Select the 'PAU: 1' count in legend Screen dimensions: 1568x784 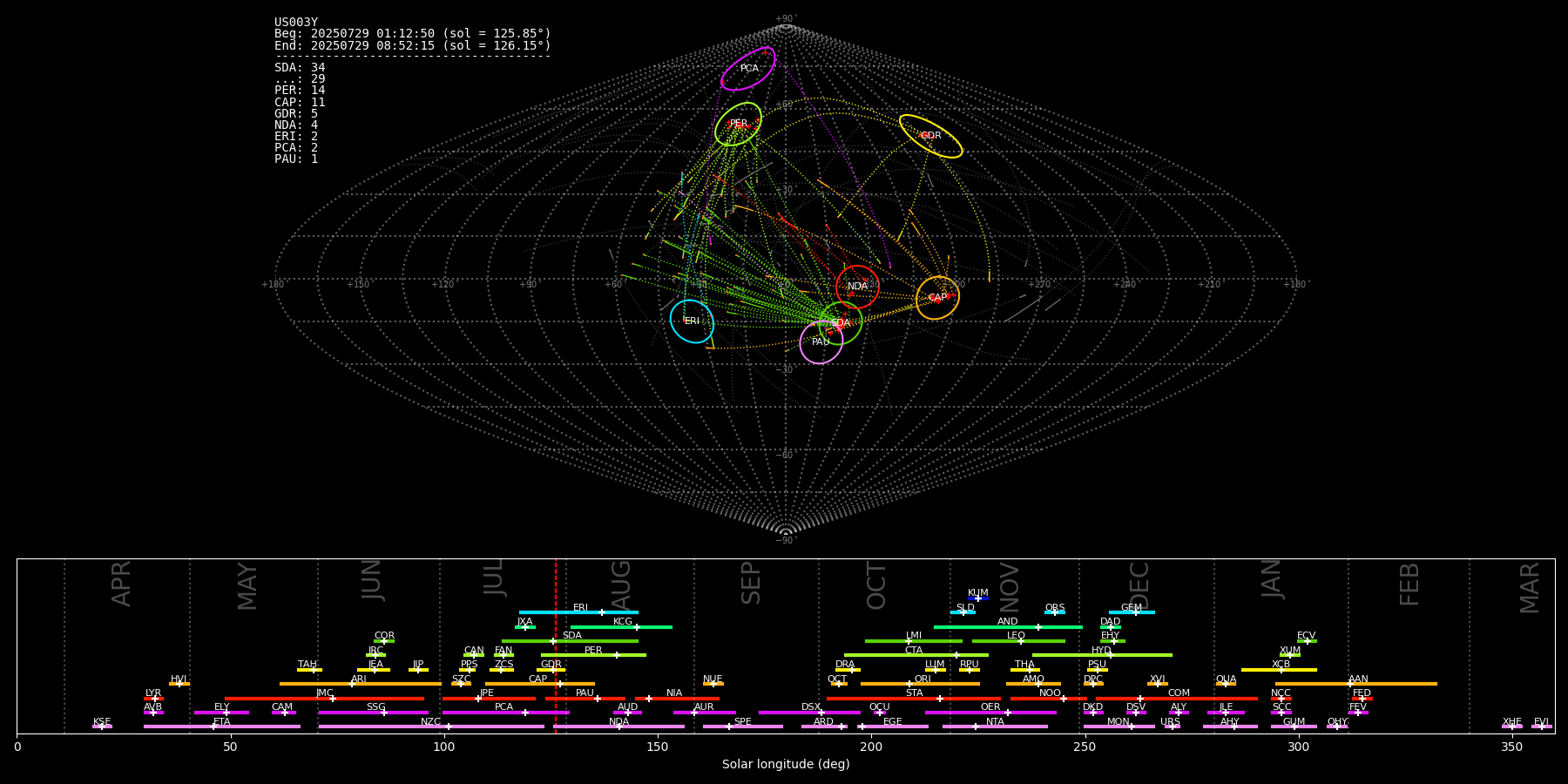click(296, 159)
